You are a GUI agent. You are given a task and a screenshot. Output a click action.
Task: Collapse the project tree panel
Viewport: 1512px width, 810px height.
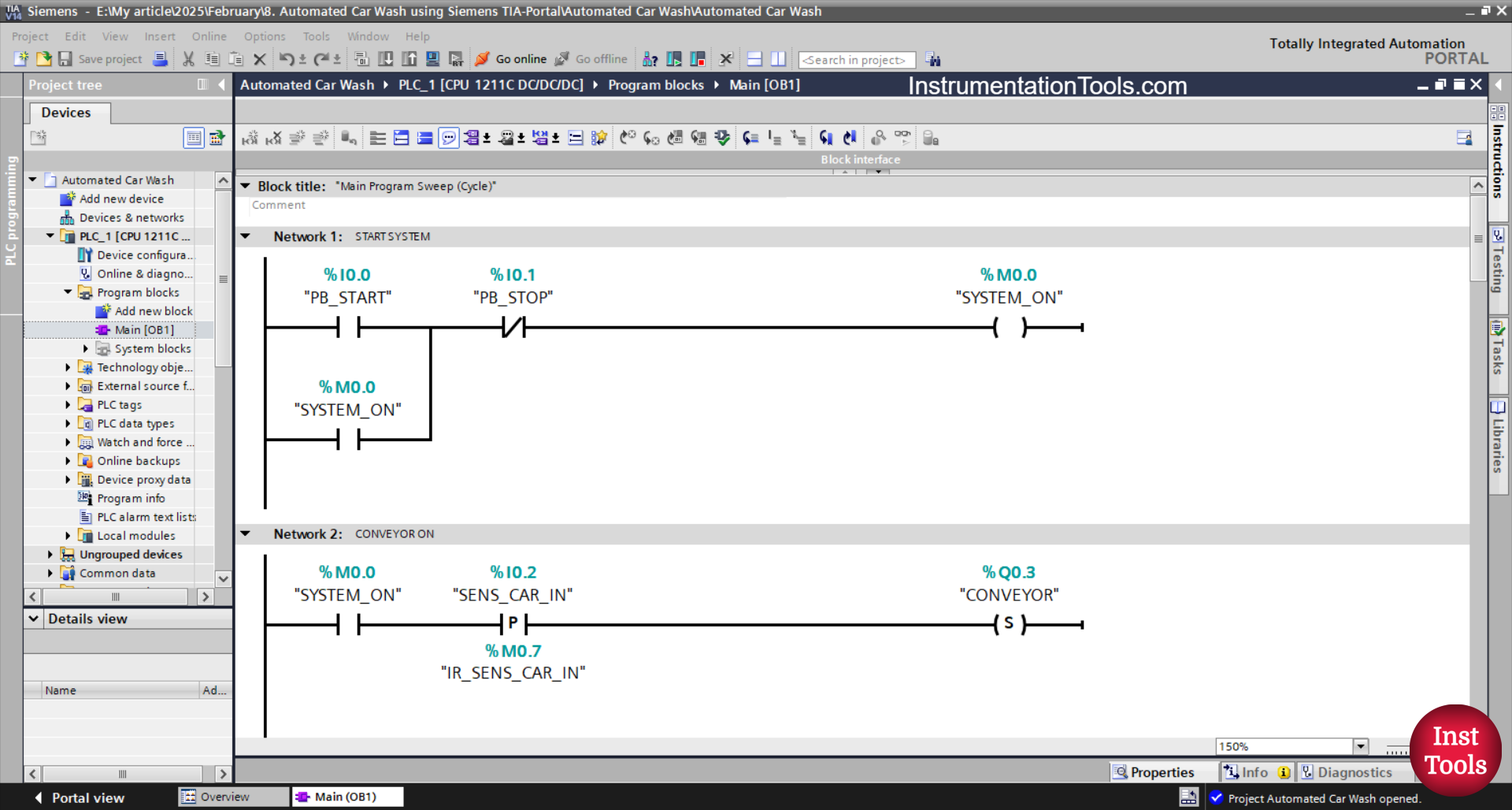221,84
